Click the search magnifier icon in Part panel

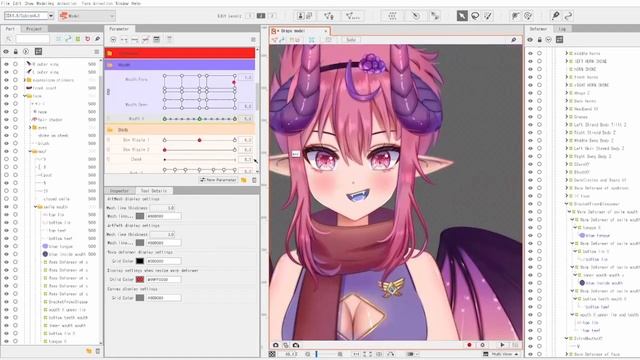[x=9, y=39]
